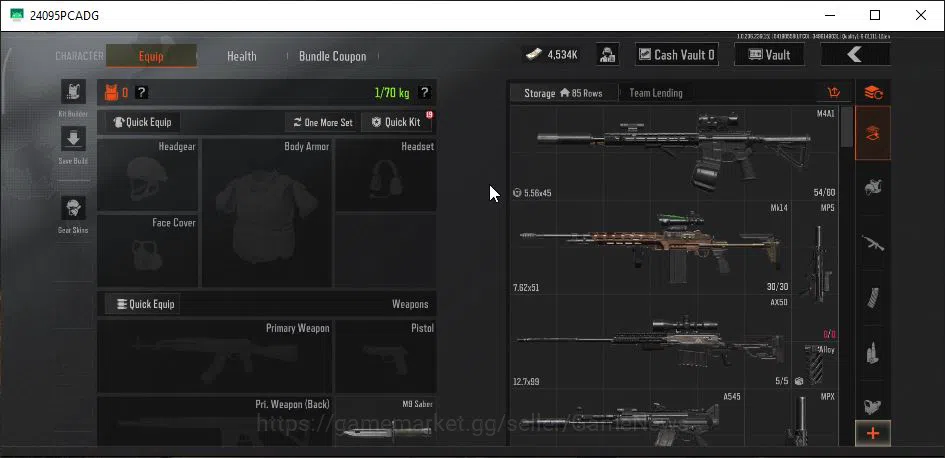Select the all items category icon
This screenshot has width=945, height=458.
pos(873,133)
